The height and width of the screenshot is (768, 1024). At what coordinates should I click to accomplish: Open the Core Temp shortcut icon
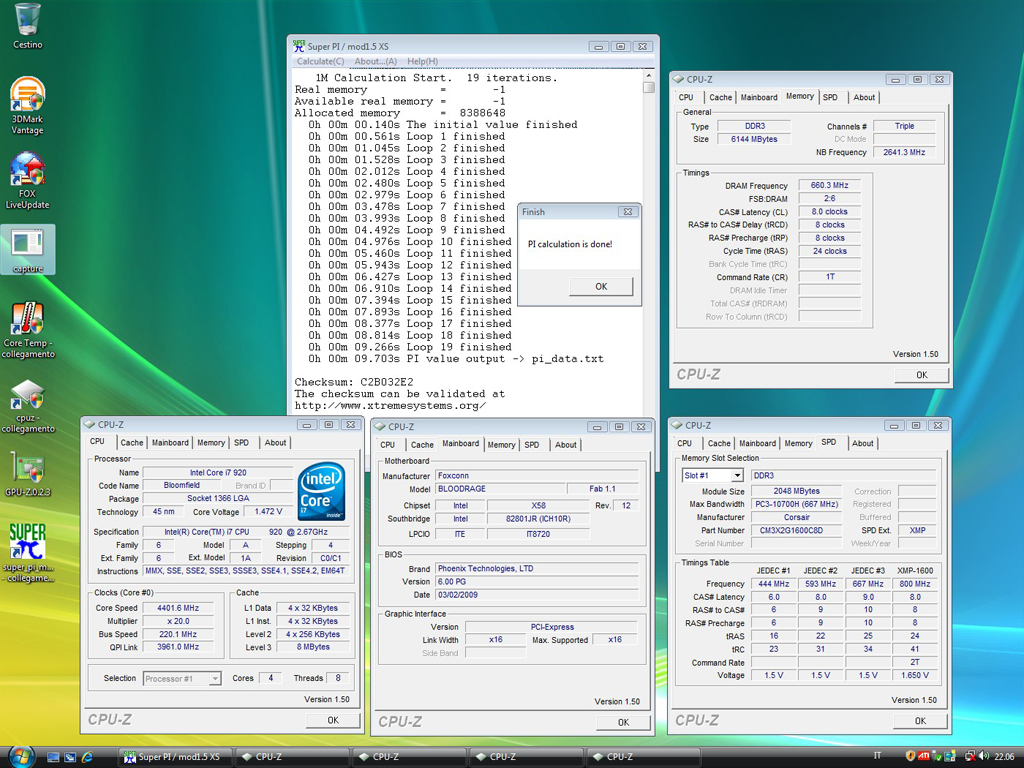[x=27, y=330]
